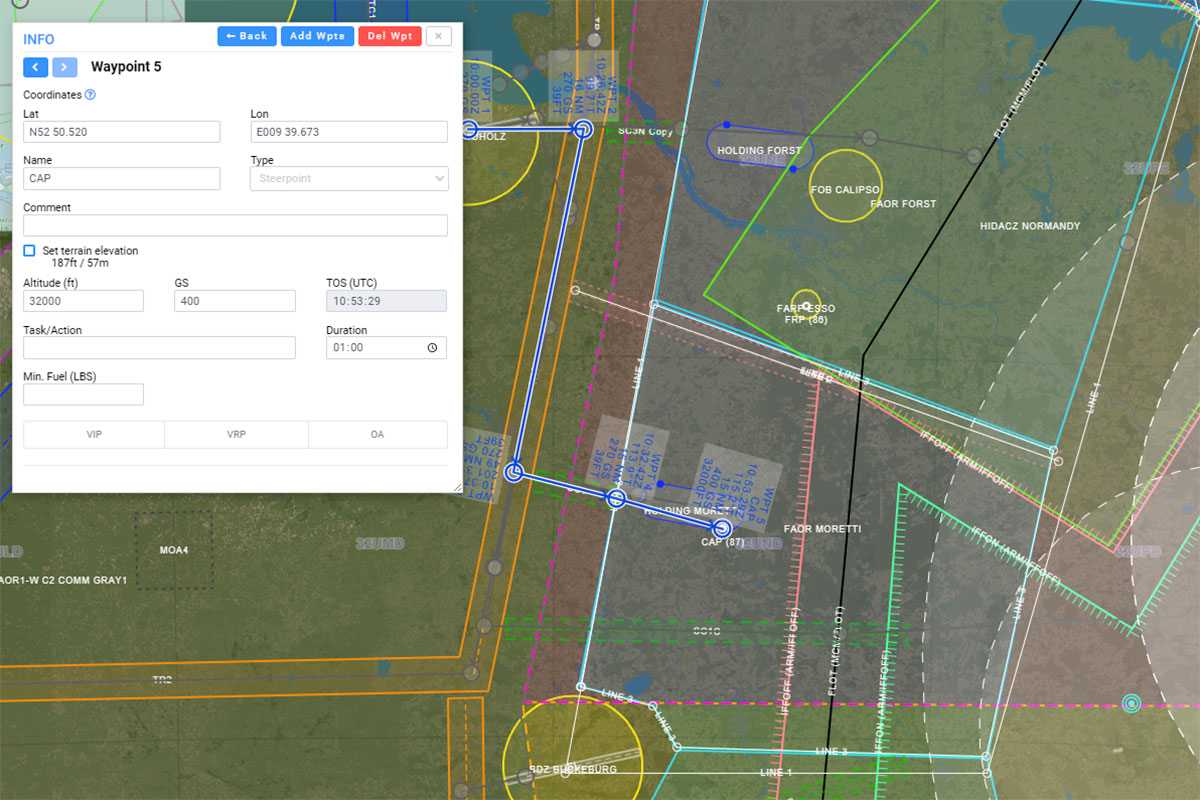Click the MOA4 dashed area

pos(174,550)
